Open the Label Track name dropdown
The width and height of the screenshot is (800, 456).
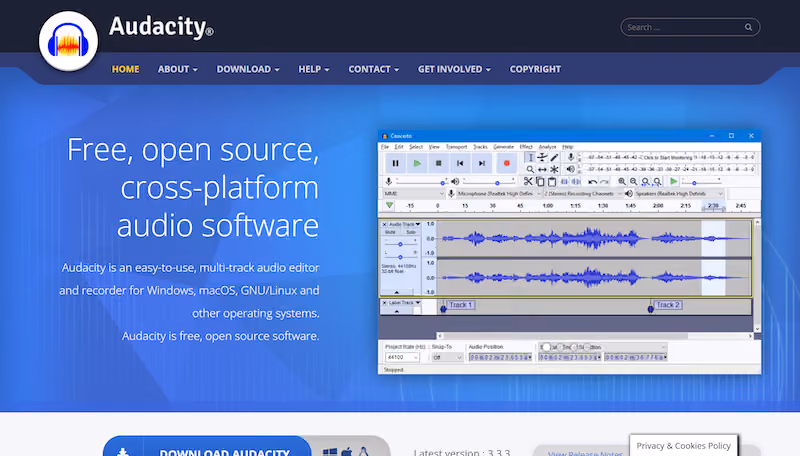click(x=405, y=302)
